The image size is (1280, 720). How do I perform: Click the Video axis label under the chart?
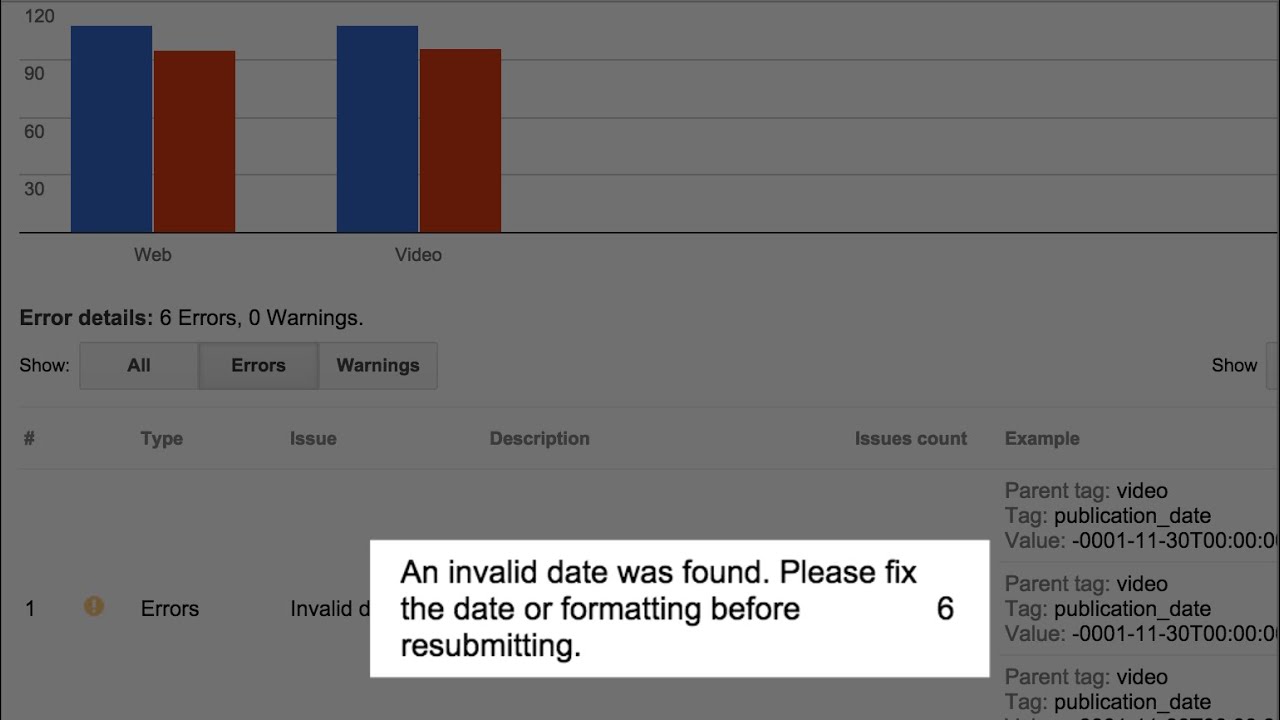418,255
